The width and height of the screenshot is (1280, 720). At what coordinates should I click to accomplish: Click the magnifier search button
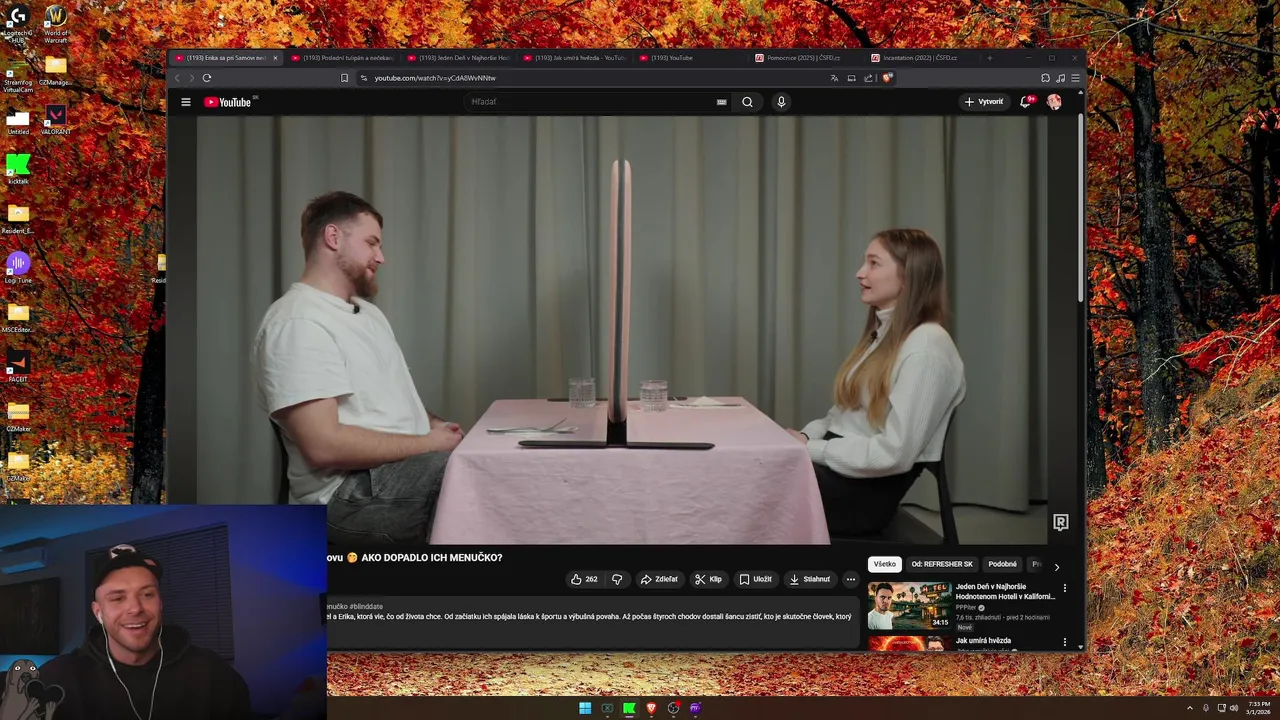point(747,102)
